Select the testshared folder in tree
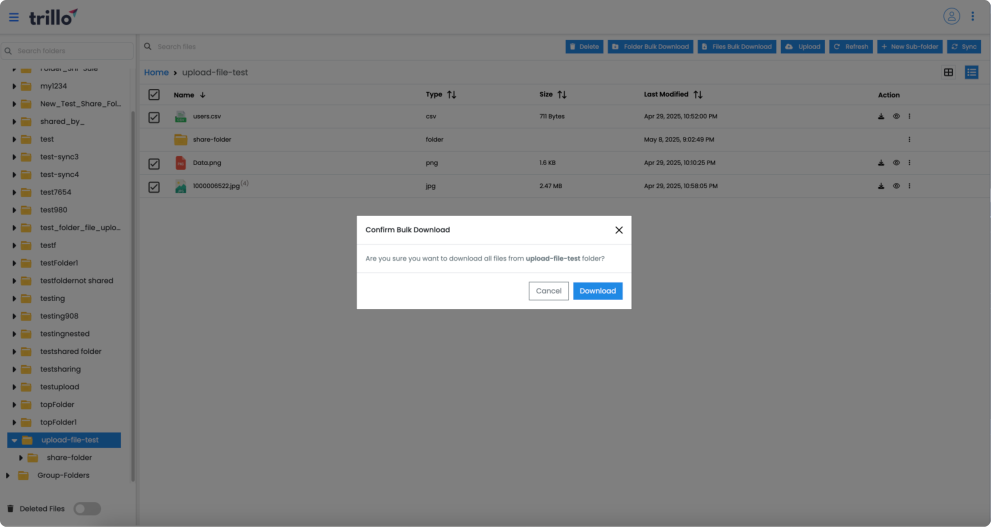Image resolution: width=992 pixels, height=528 pixels. click(x=71, y=352)
